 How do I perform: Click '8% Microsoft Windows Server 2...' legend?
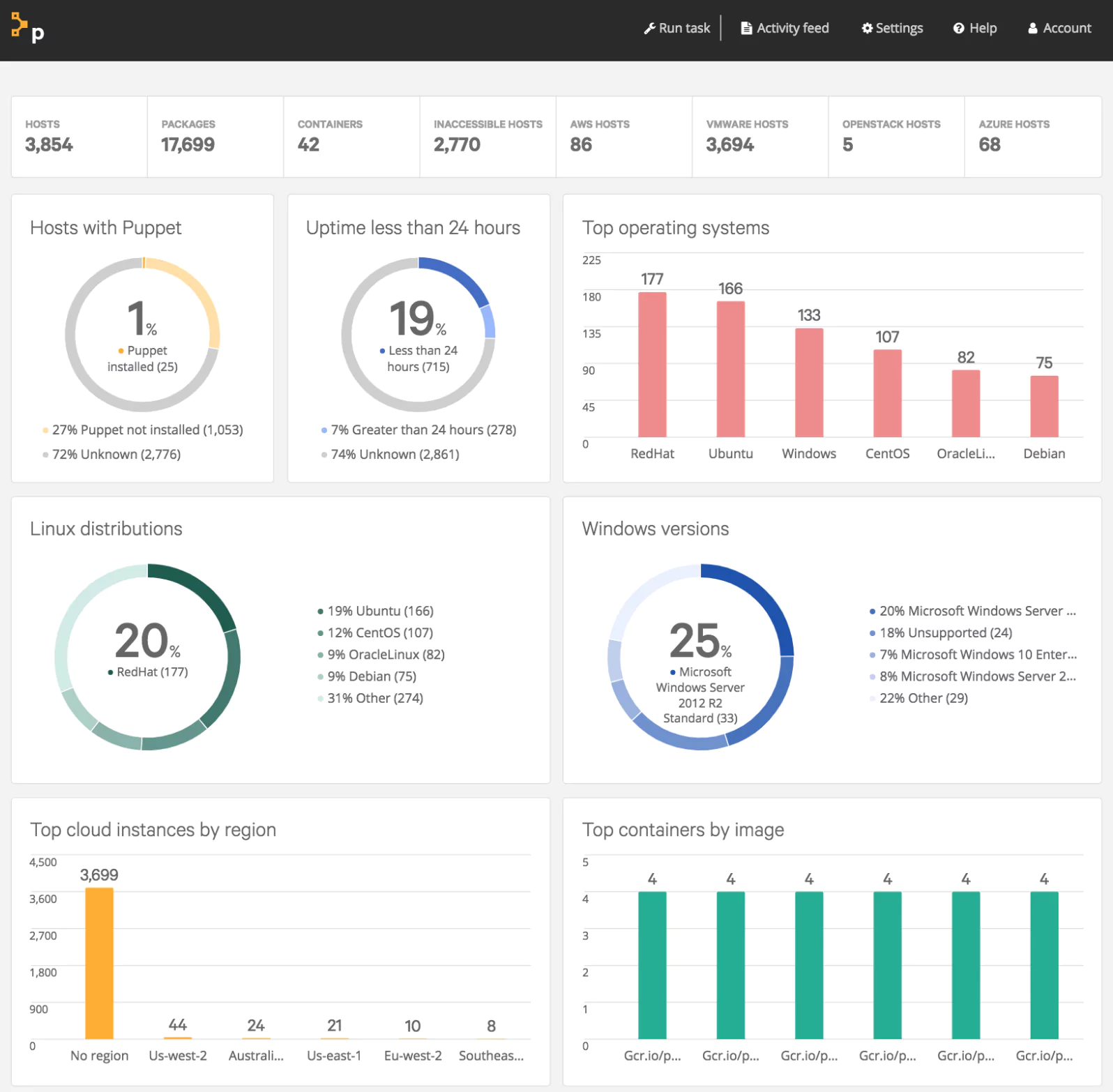(x=973, y=676)
